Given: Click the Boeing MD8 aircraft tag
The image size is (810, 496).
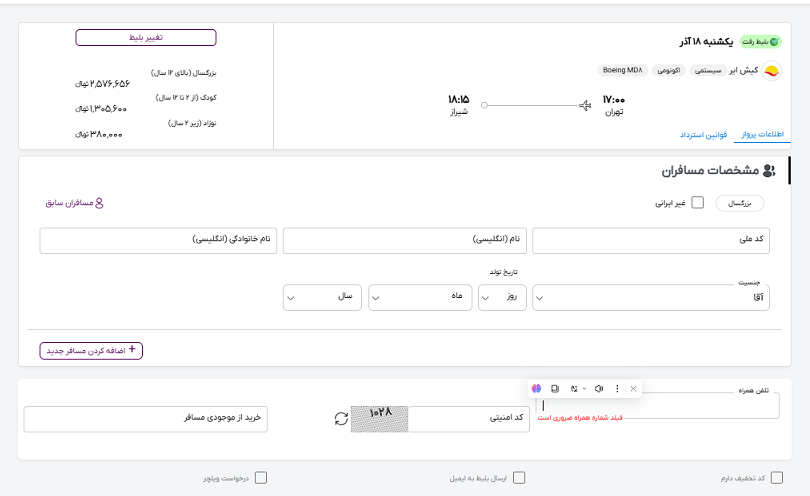Looking at the screenshot, I should (x=622, y=70).
